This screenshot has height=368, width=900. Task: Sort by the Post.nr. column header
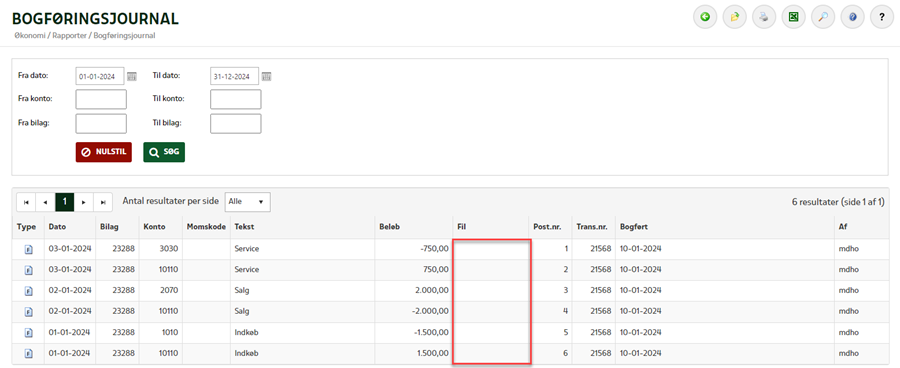click(547, 227)
